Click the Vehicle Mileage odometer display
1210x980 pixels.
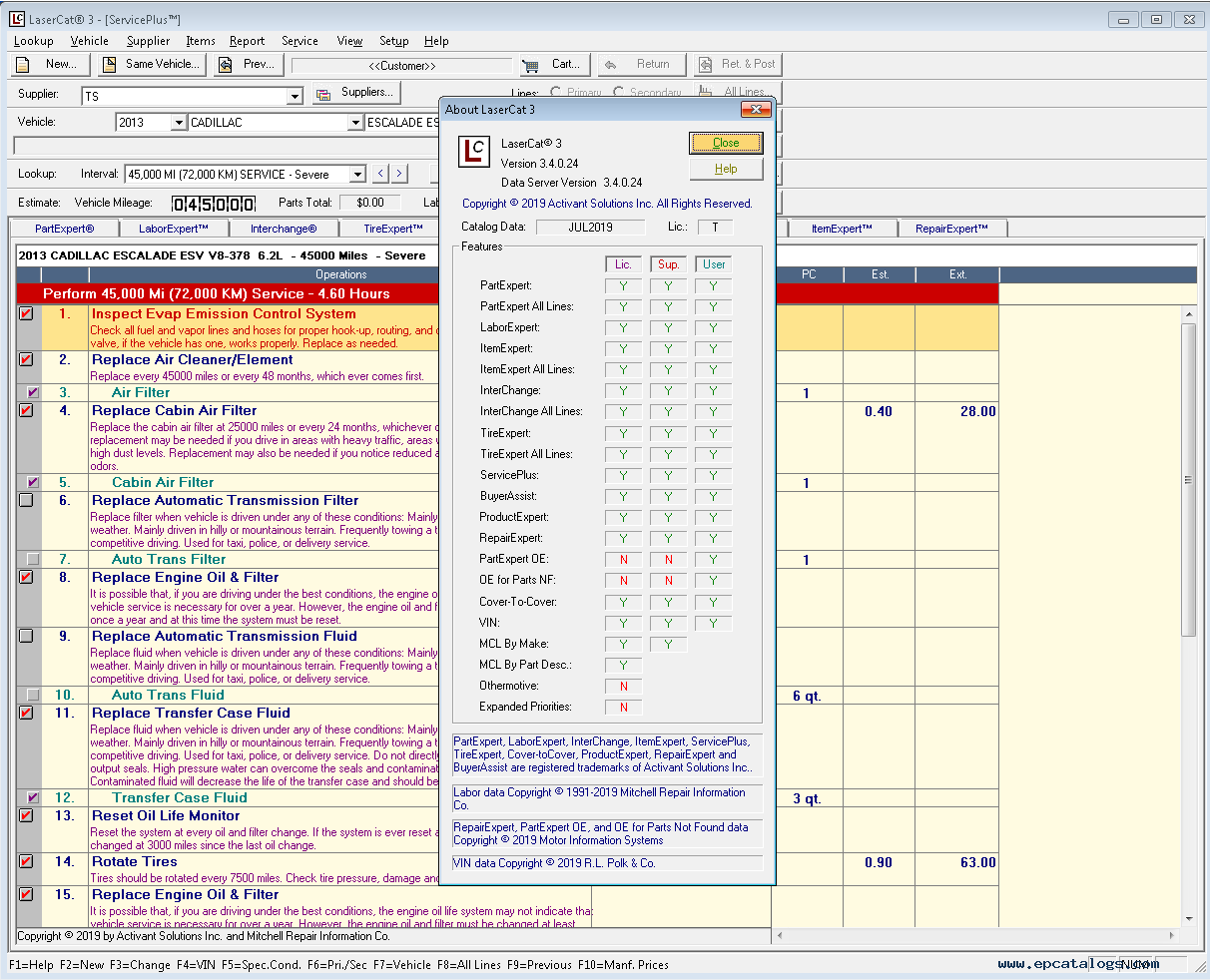[x=215, y=204]
